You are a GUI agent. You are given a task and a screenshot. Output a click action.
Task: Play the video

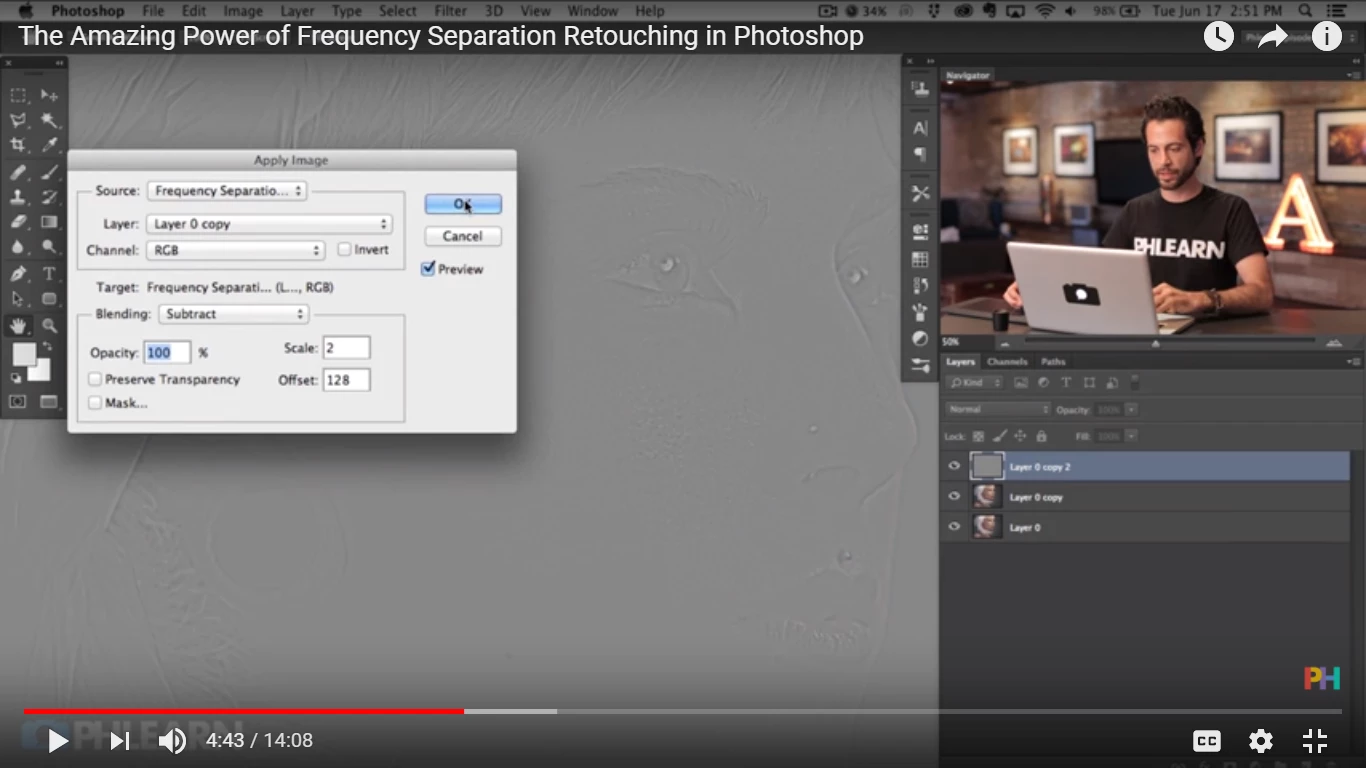58,741
